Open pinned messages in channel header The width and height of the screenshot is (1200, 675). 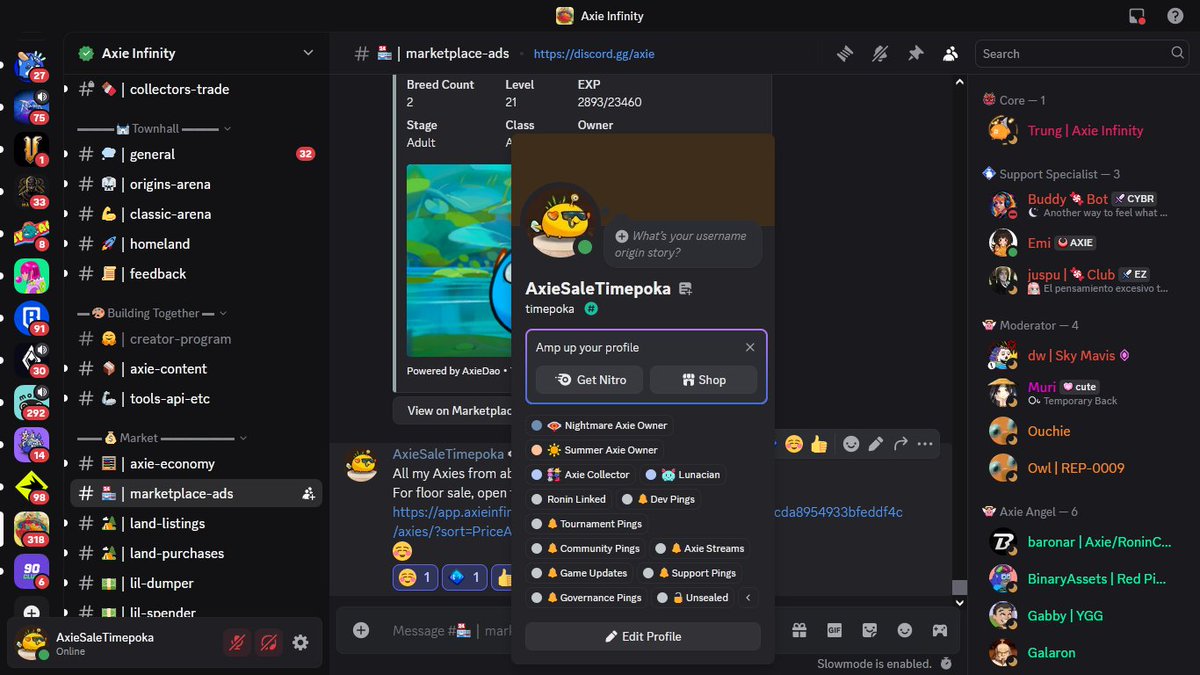point(915,54)
